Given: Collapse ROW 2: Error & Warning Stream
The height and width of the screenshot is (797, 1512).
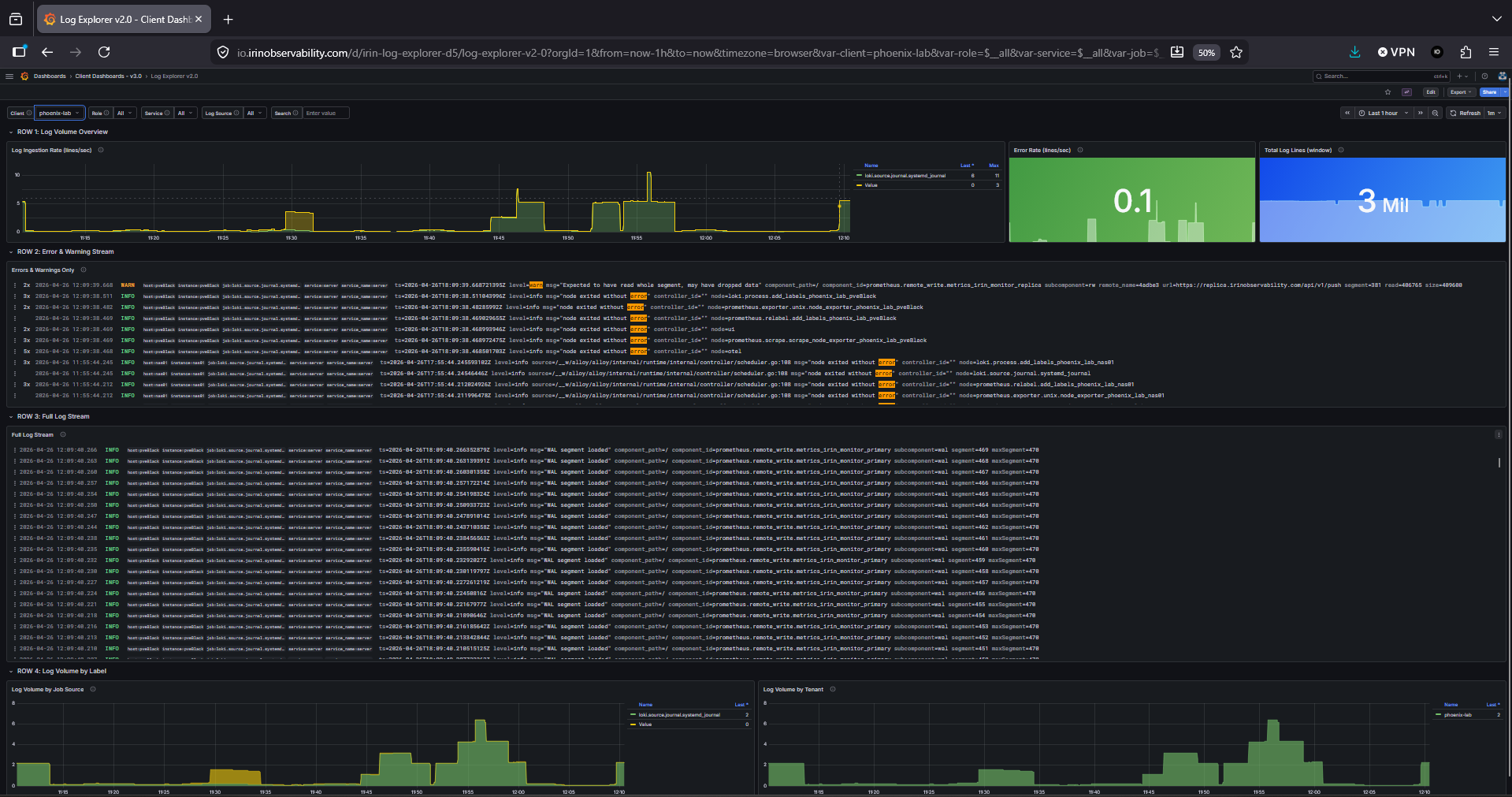Looking at the screenshot, I should 65,251.
